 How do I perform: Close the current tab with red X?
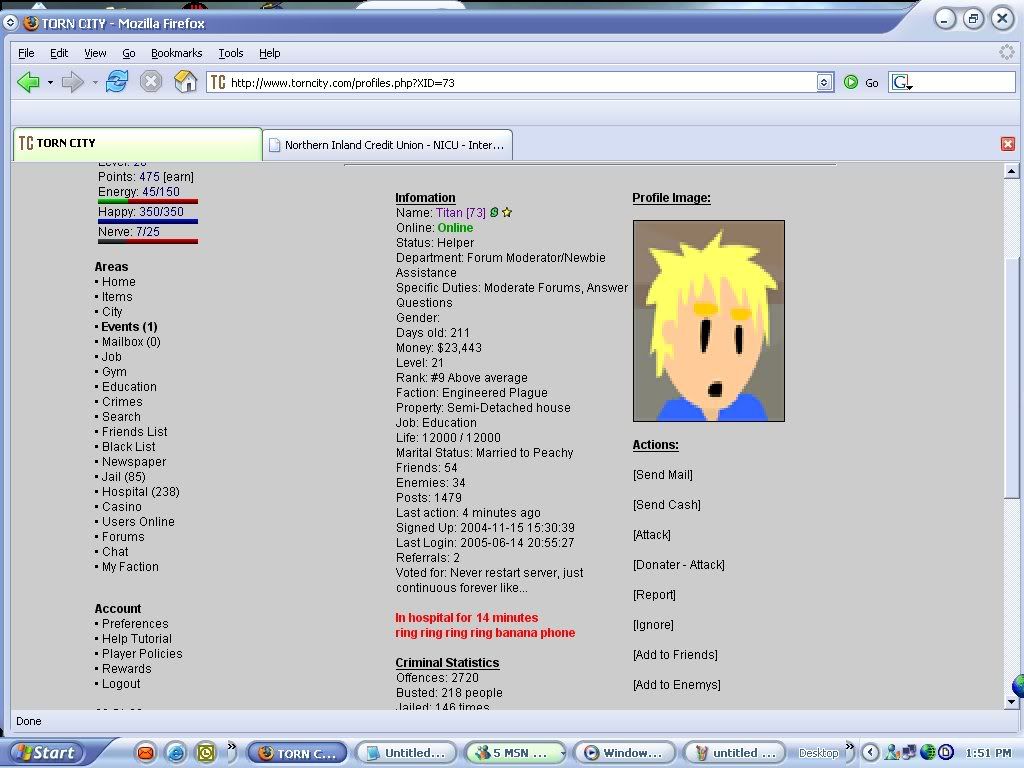pyautogui.click(x=1008, y=144)
